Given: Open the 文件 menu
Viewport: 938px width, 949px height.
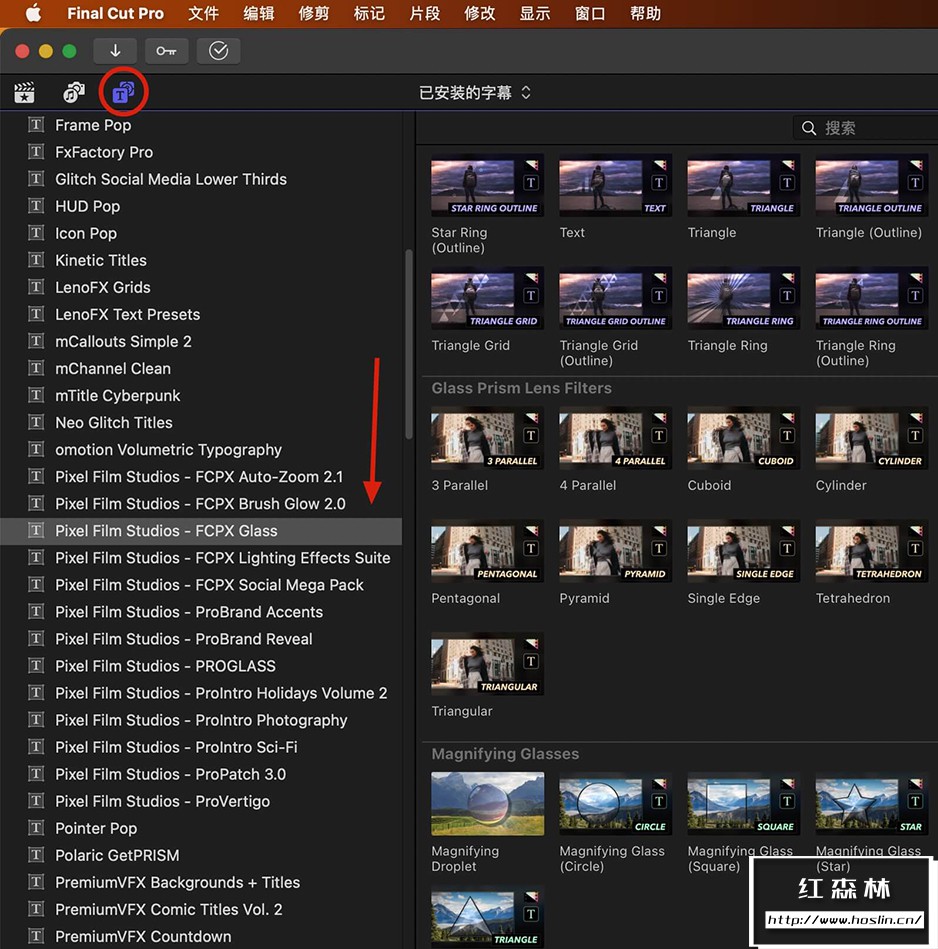Looking at the screenshot, I should click(203, 14).
